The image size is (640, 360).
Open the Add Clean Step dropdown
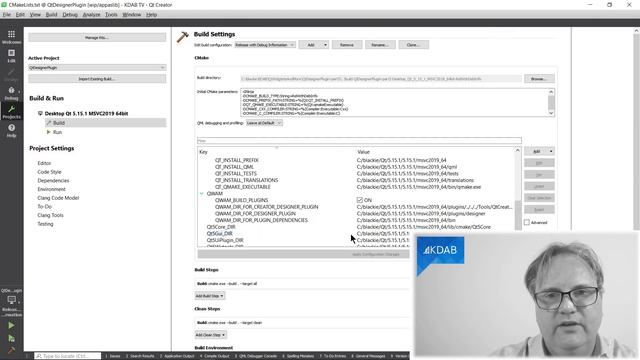point(210,335)
